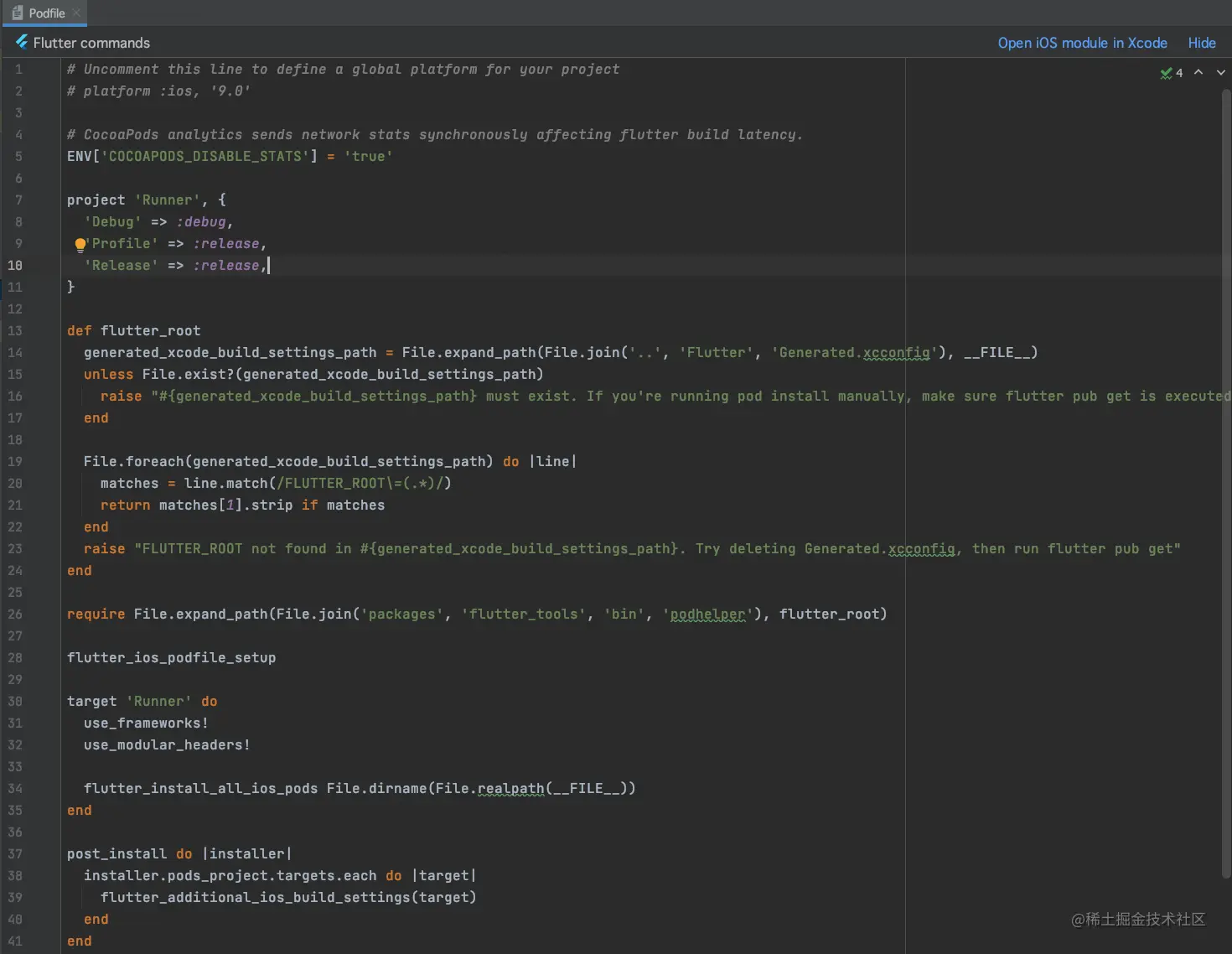Place cursor on 'flutter_ios_podfile_setup'

[x=171, y=657]
